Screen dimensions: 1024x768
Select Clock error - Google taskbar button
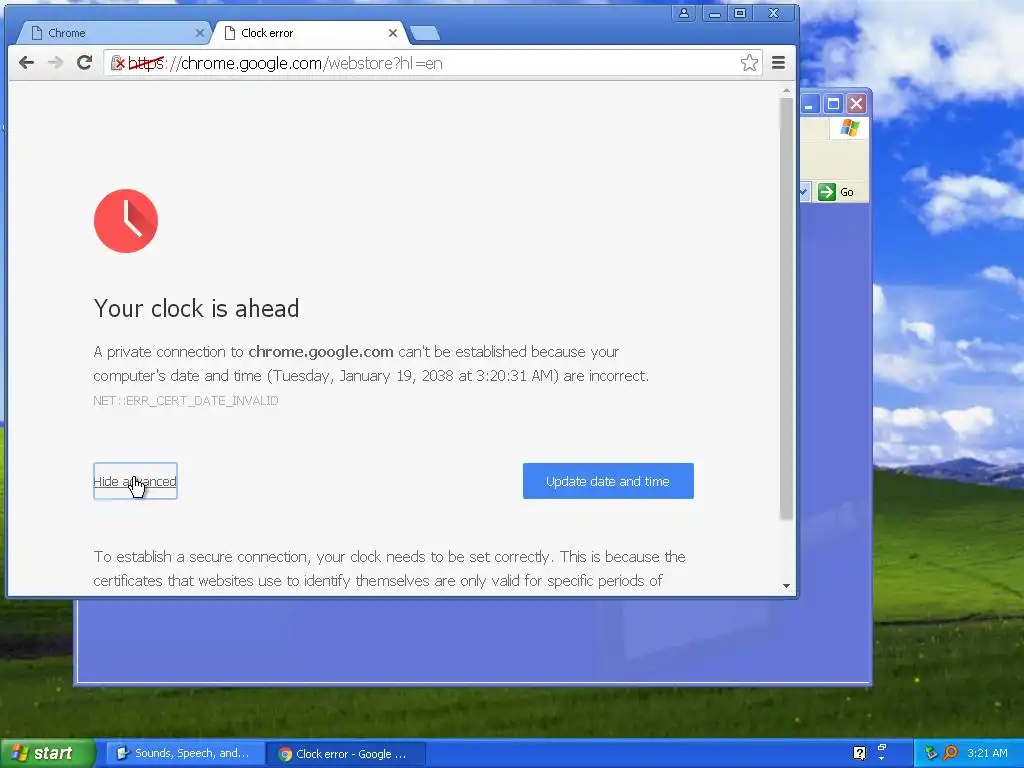point(346,754)
